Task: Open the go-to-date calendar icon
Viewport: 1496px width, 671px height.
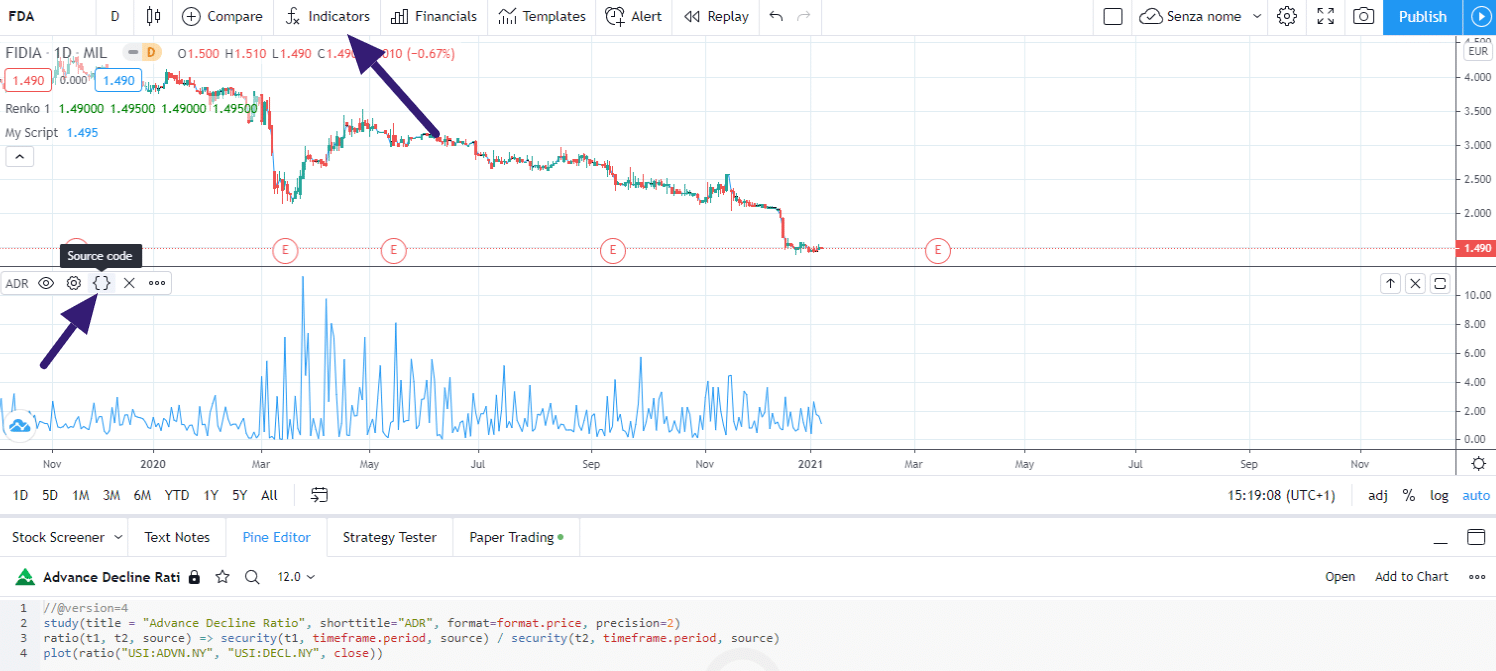Action: 319,494
